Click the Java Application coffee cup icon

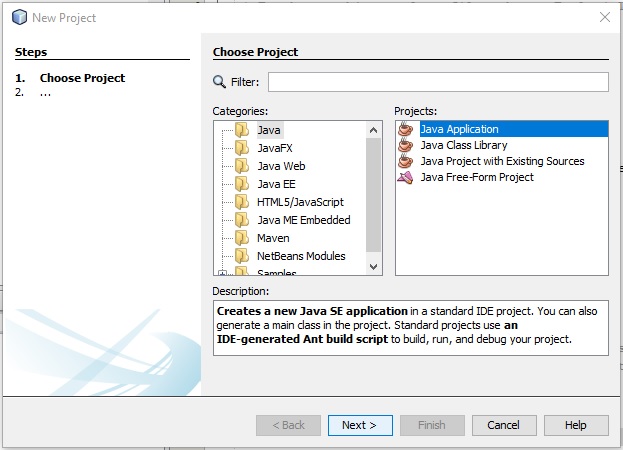406,129
